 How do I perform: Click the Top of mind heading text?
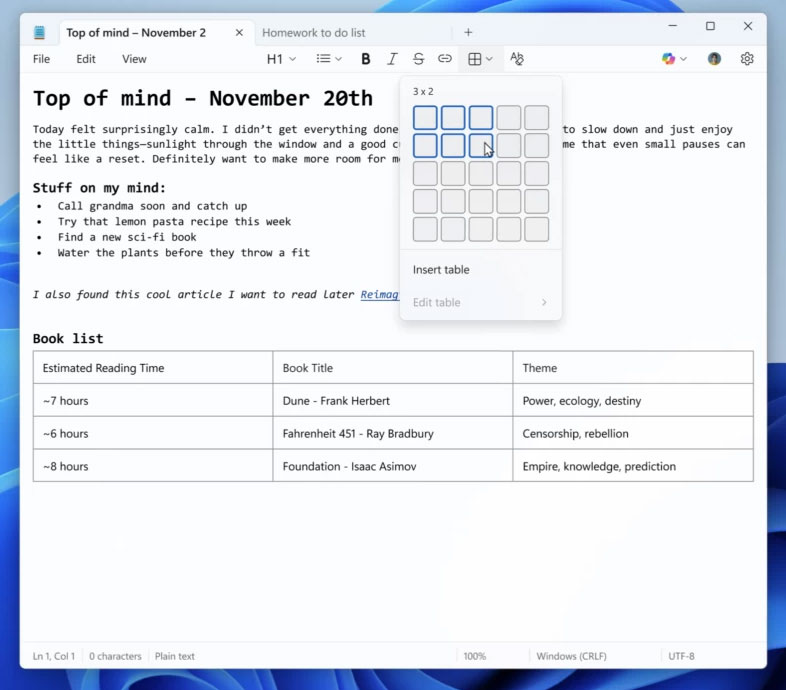tap(203, 98)
